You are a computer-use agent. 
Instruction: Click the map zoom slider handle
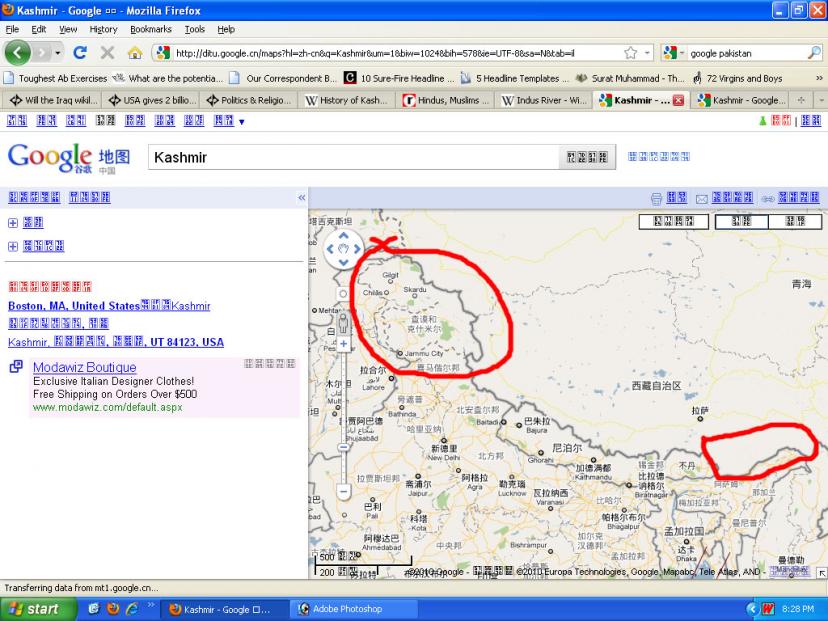[343, 447]
